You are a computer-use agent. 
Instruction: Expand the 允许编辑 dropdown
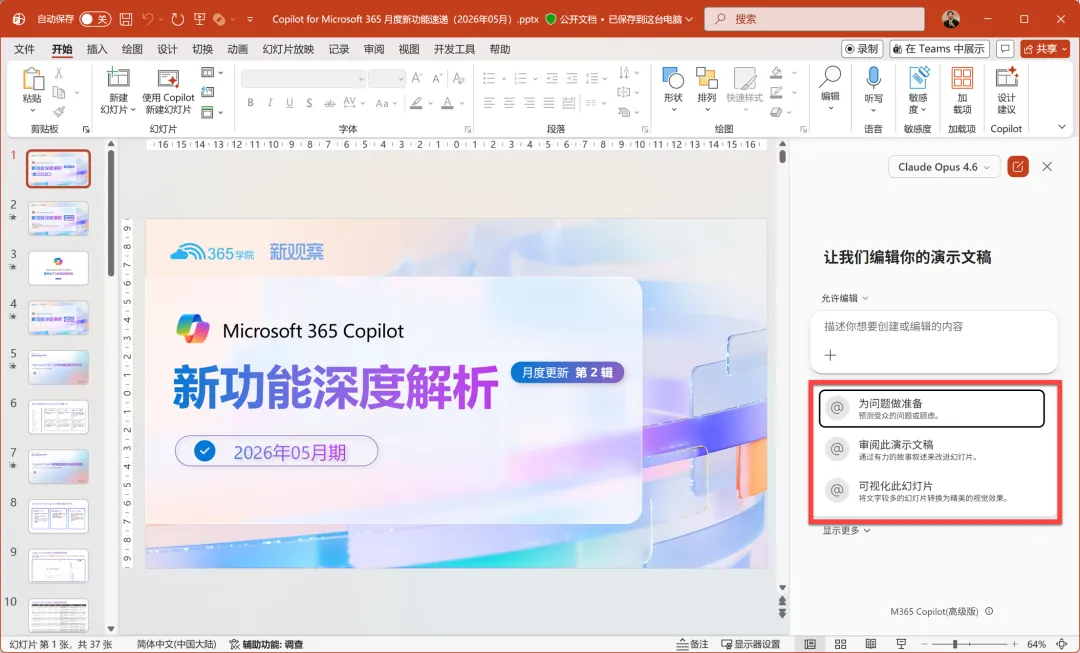pyautogui.click(x=844, y=298)
